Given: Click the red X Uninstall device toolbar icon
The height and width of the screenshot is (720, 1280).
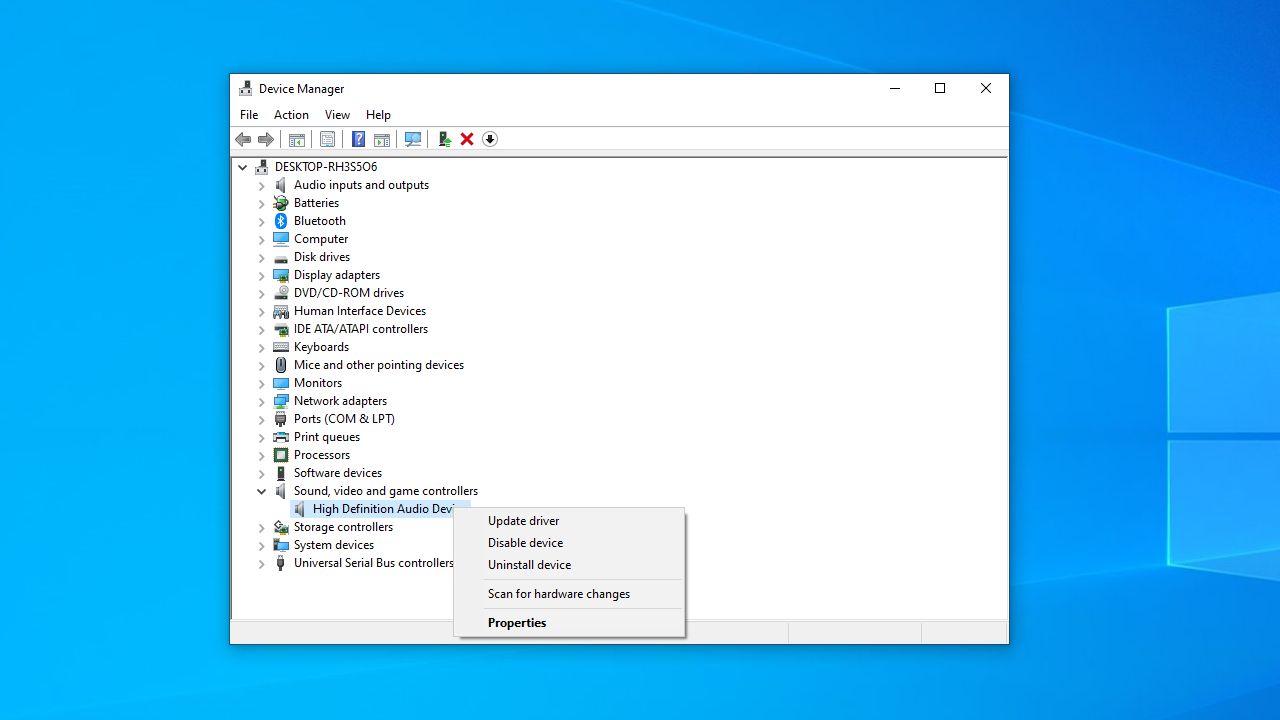Looking at the screenshot, I should (467, 139).
